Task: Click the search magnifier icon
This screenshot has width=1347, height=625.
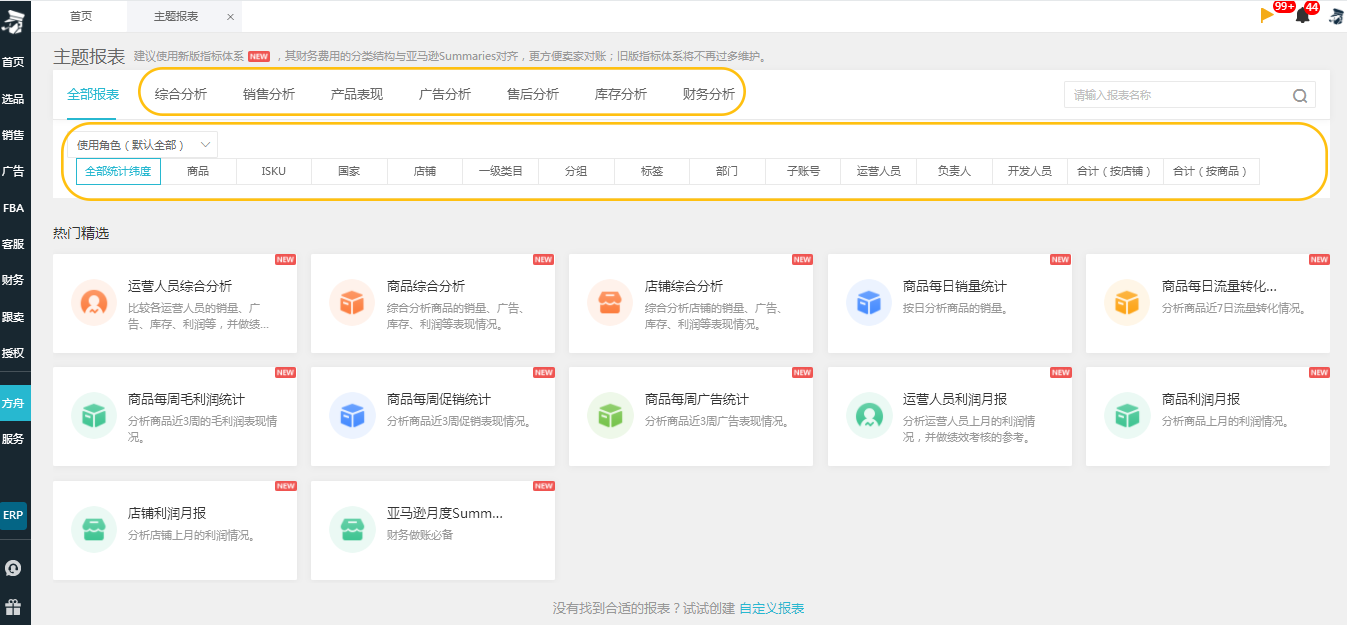Action: (1300, 96)
